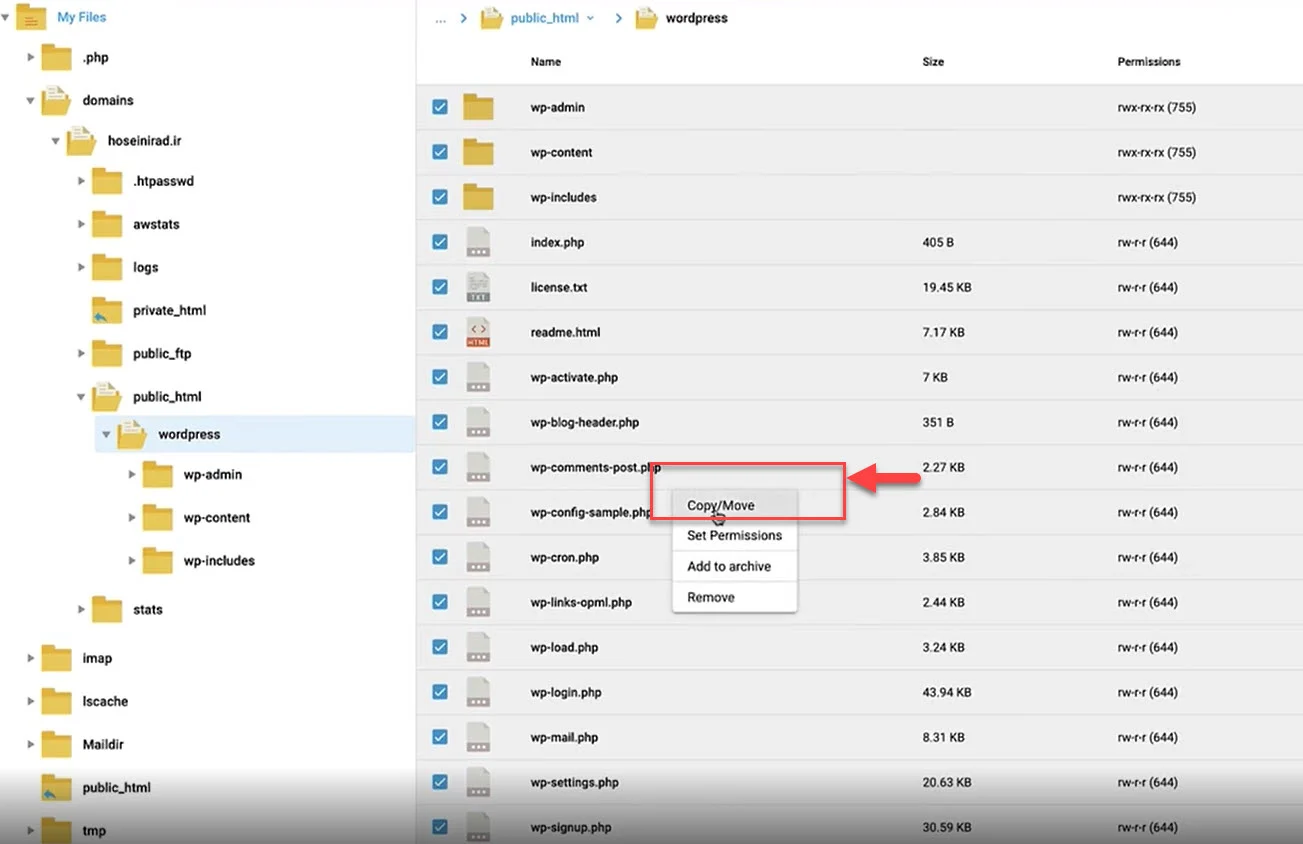1303x844 pixels.
Task: Uncheck the readme.html checkbox
Action: (x=440, y=332)
